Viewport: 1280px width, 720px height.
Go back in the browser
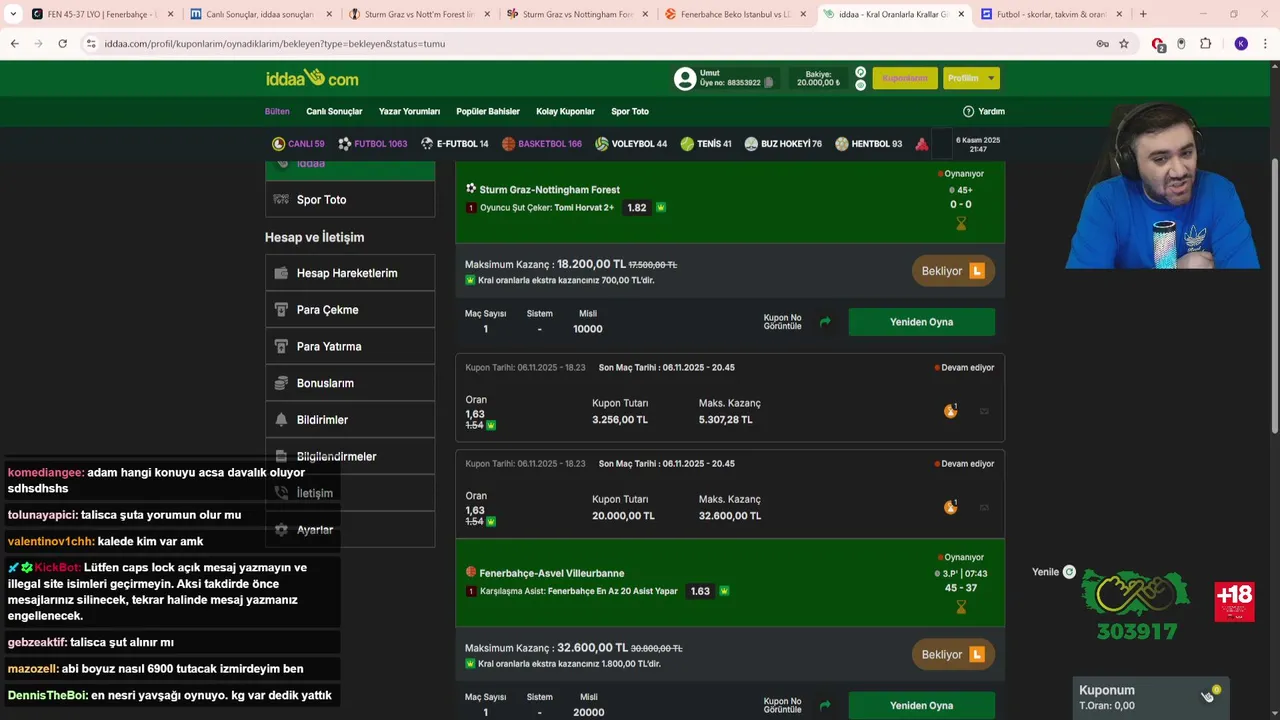[x=15, y=44]
